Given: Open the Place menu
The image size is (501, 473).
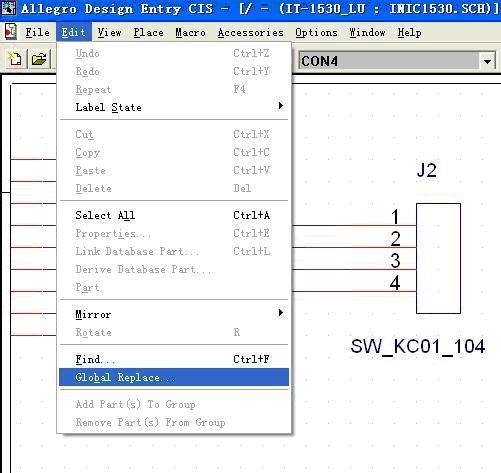Looking at the screenshot, I should (148, 32).
